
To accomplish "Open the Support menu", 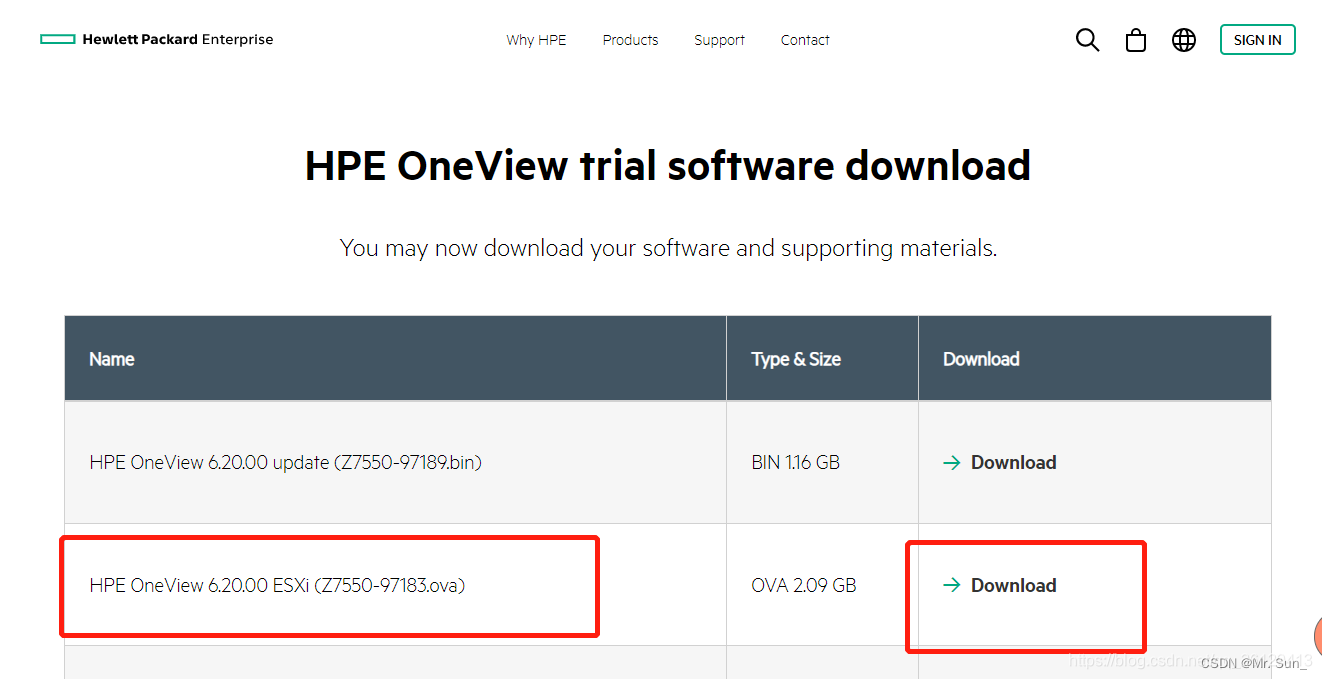I will (x=719, y=40).
